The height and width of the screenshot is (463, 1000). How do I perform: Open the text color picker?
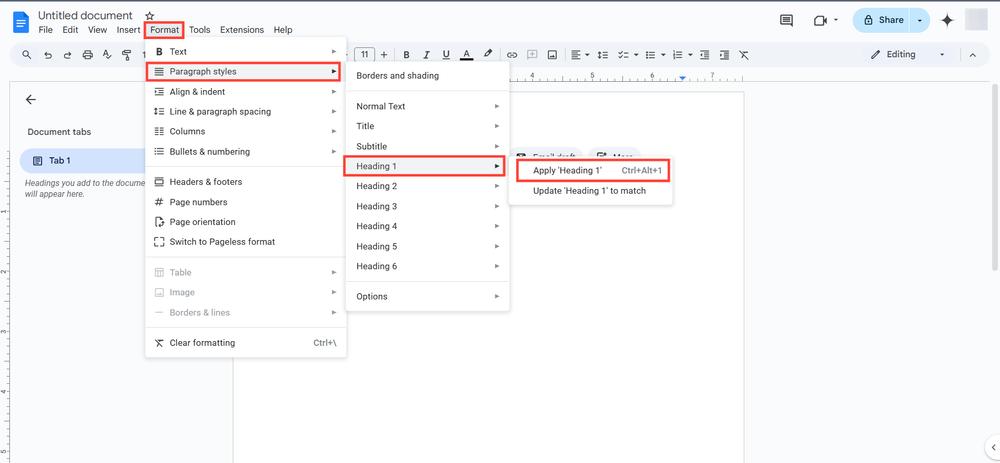(x=467, y=55)
